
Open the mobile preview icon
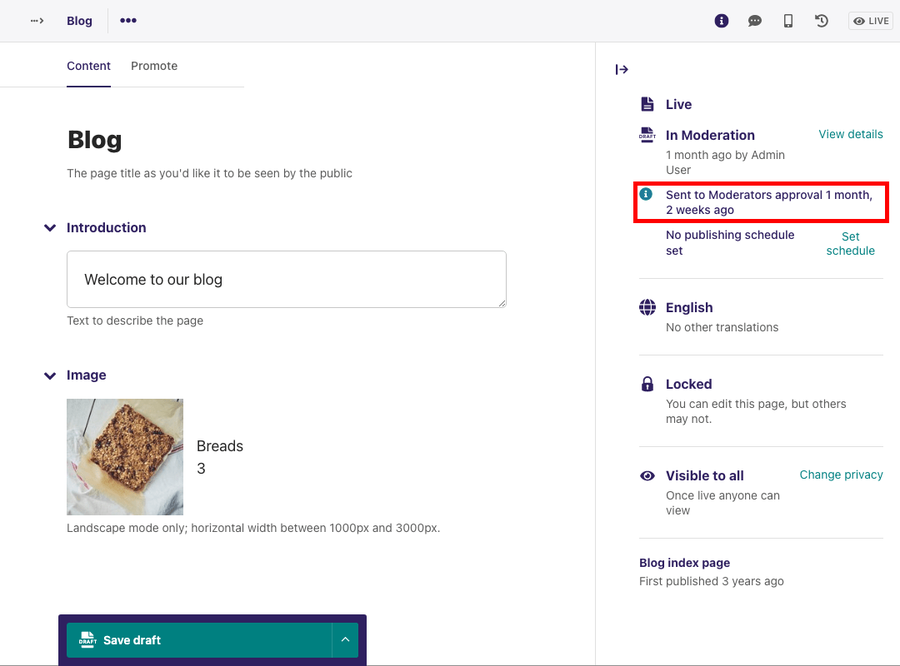coord(788,21)
